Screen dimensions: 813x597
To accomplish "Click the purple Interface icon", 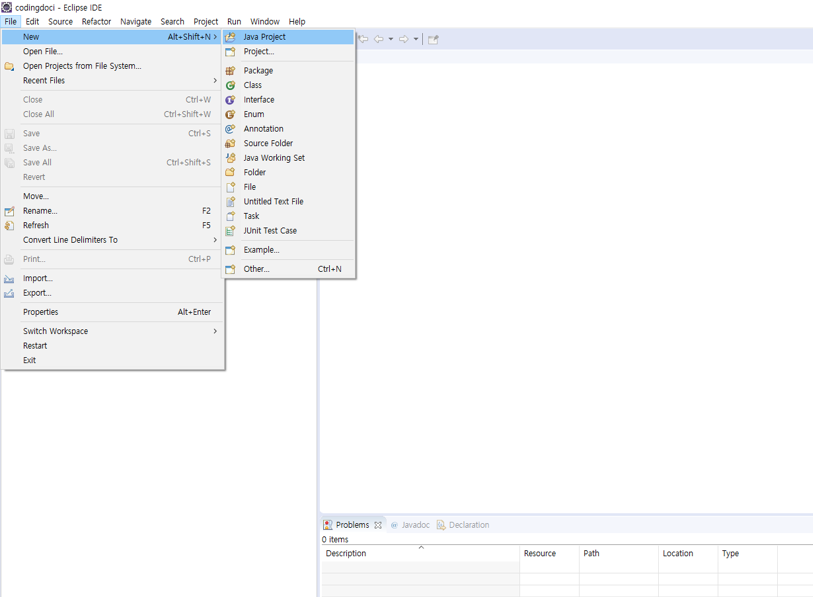I will click(x=230, y=100).
